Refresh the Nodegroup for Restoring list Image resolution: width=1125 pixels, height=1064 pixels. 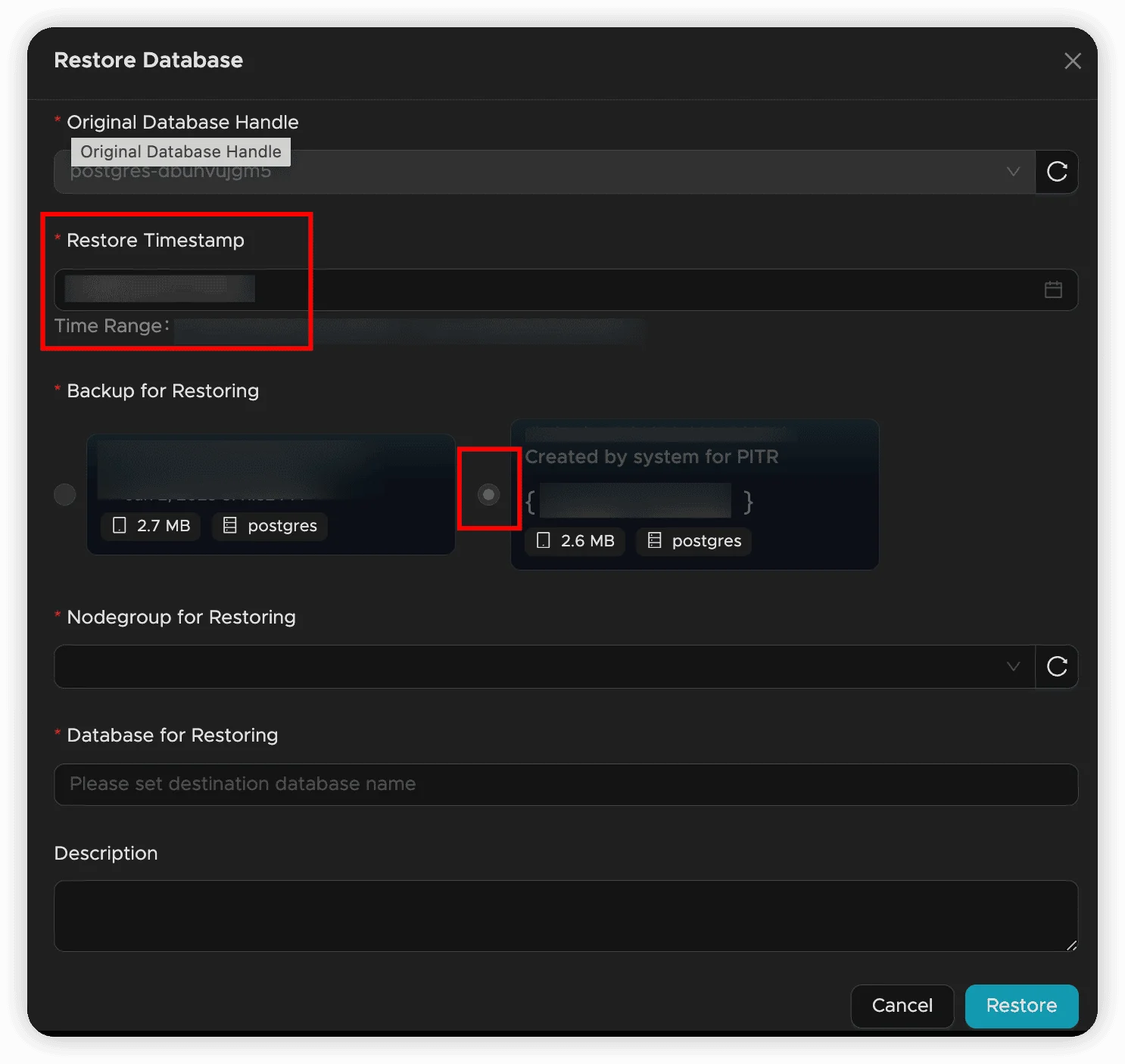point(1057,667)
